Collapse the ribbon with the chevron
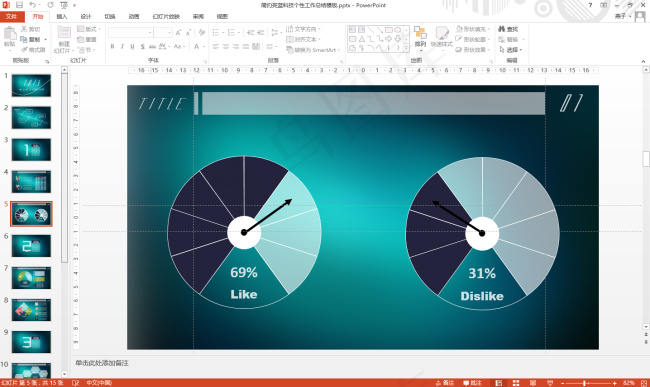This screenshot has height=387, width=650. pyautogui.click(x=643, y=61)
